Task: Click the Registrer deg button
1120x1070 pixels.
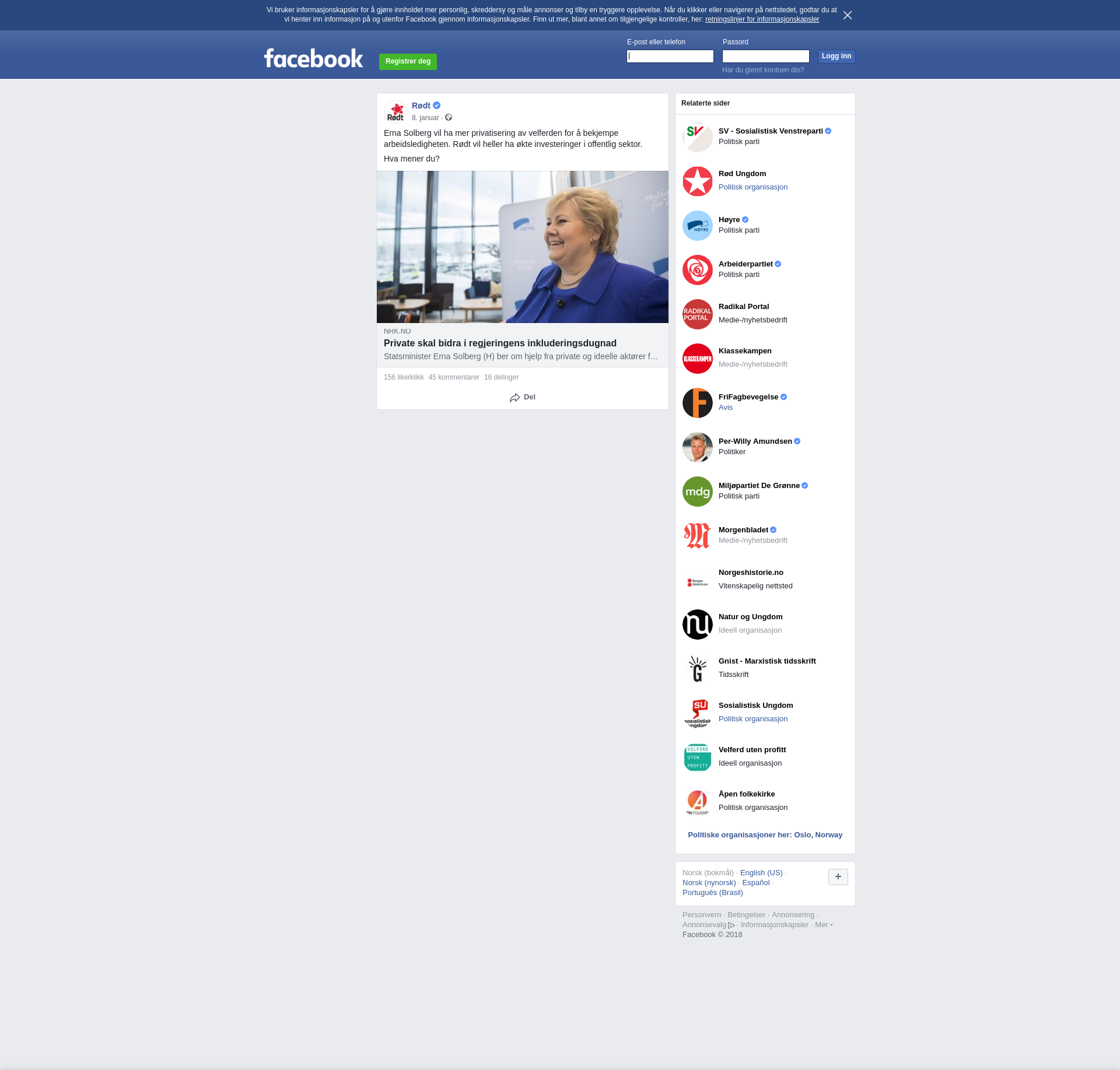Action: [x=408, y=61]
